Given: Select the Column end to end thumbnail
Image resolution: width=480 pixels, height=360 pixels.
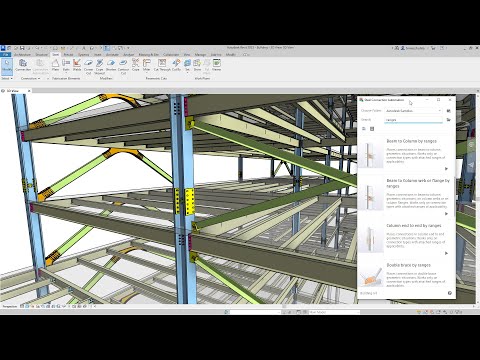Looking at the screenshot, I should [x=371, y=239].
